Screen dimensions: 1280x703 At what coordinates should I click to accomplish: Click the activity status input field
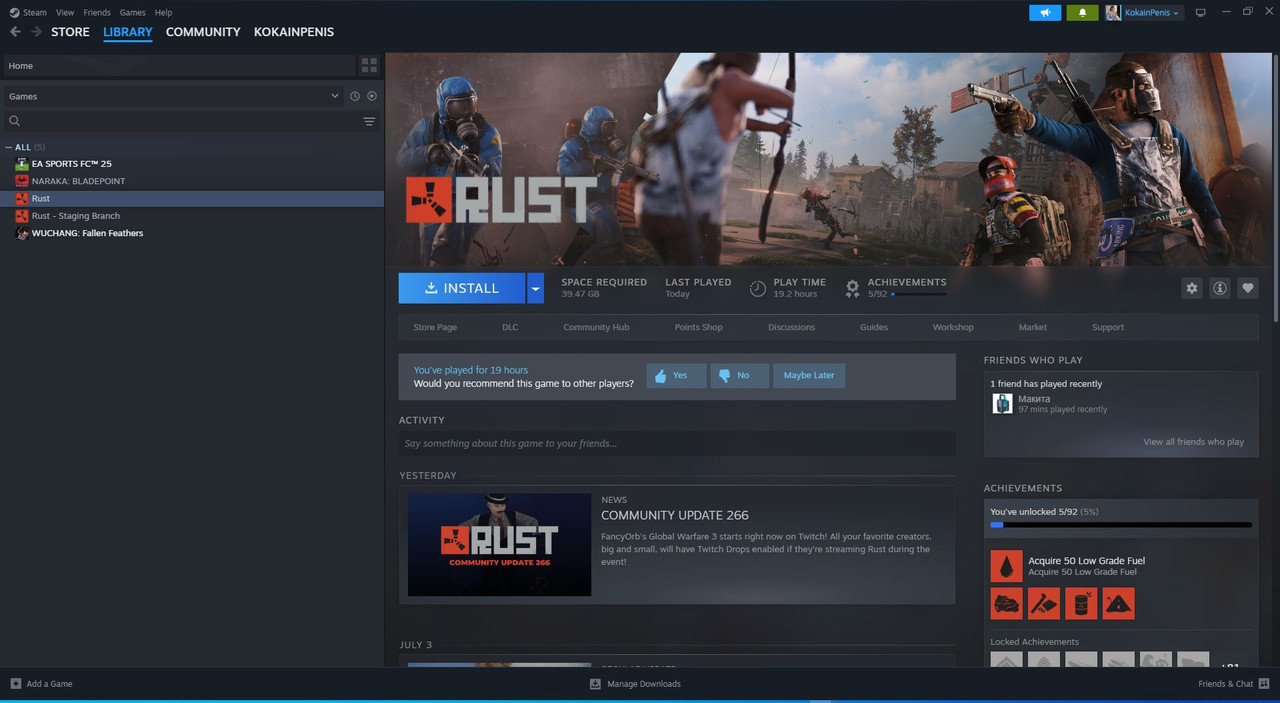677,443
